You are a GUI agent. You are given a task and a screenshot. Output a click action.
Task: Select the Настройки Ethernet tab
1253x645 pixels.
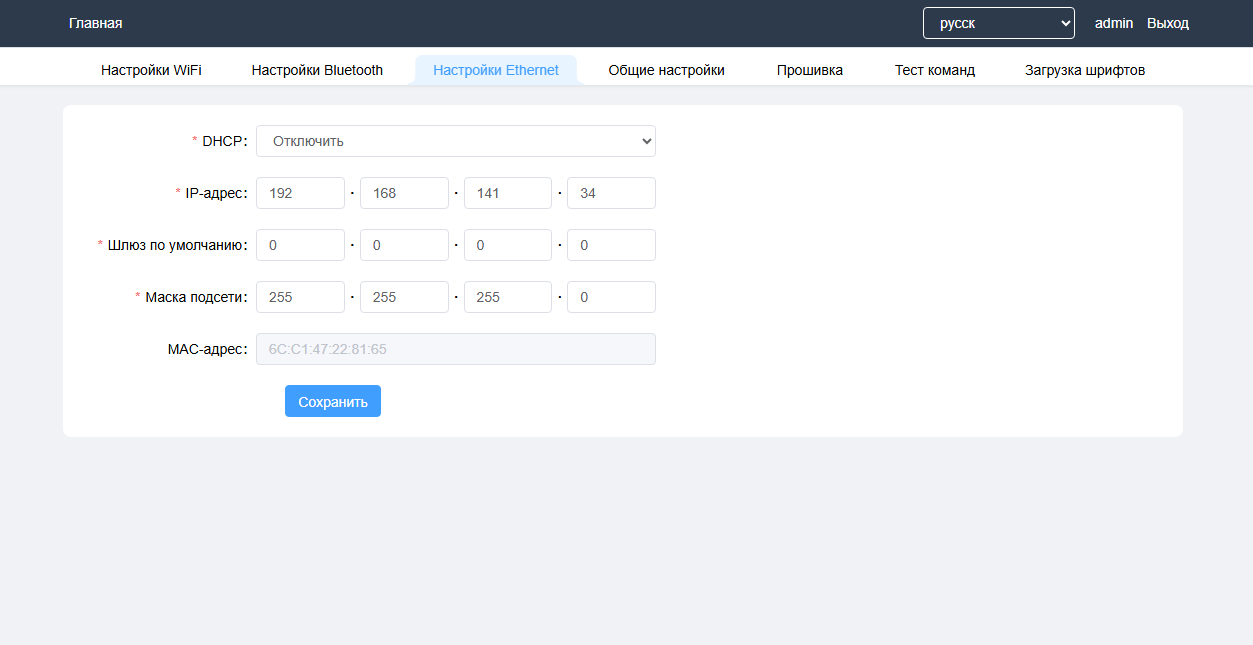tap(495, 70)
